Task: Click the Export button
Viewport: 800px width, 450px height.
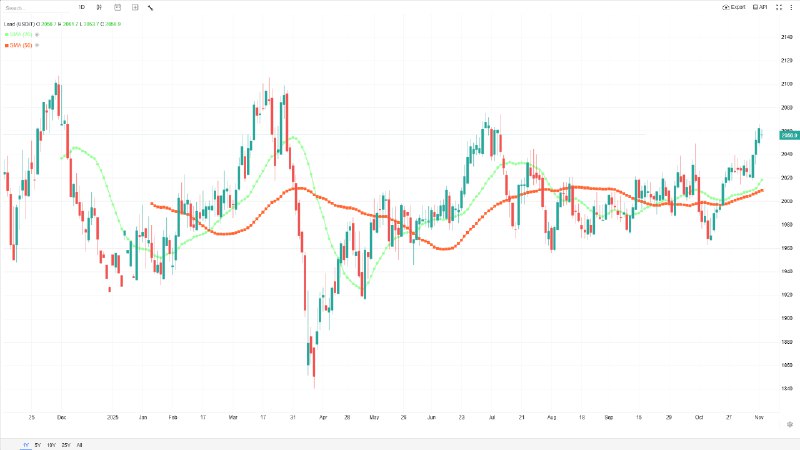Action: click(x=734, y=7)
